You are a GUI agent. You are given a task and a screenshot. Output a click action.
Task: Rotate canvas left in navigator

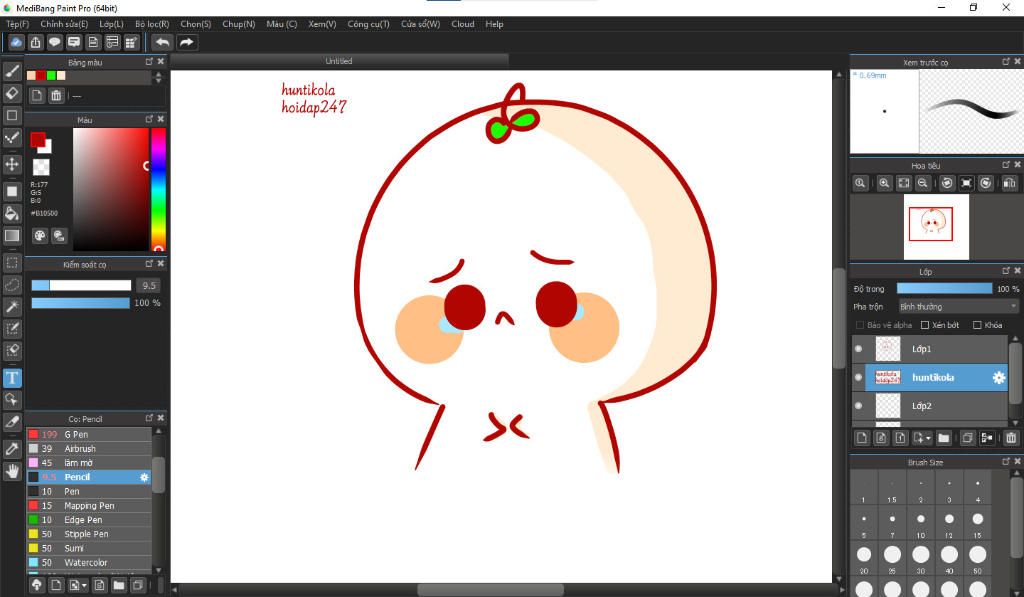pyautogui.click(x=947, y=183)
